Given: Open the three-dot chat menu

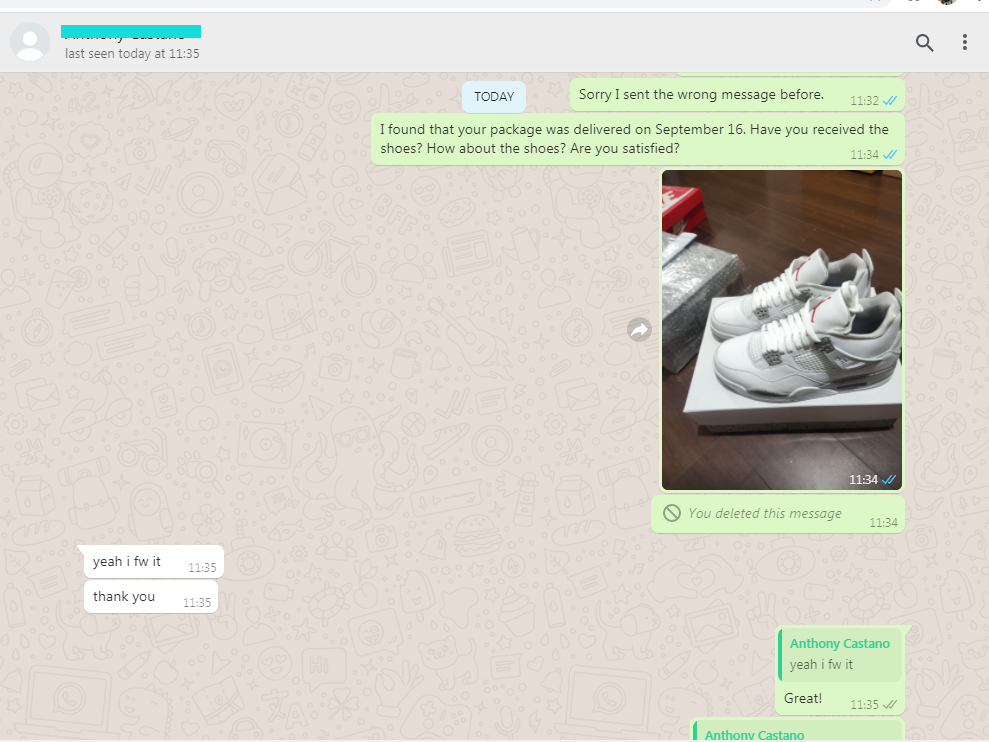Looking at the screenshot, I should (964, 42).
